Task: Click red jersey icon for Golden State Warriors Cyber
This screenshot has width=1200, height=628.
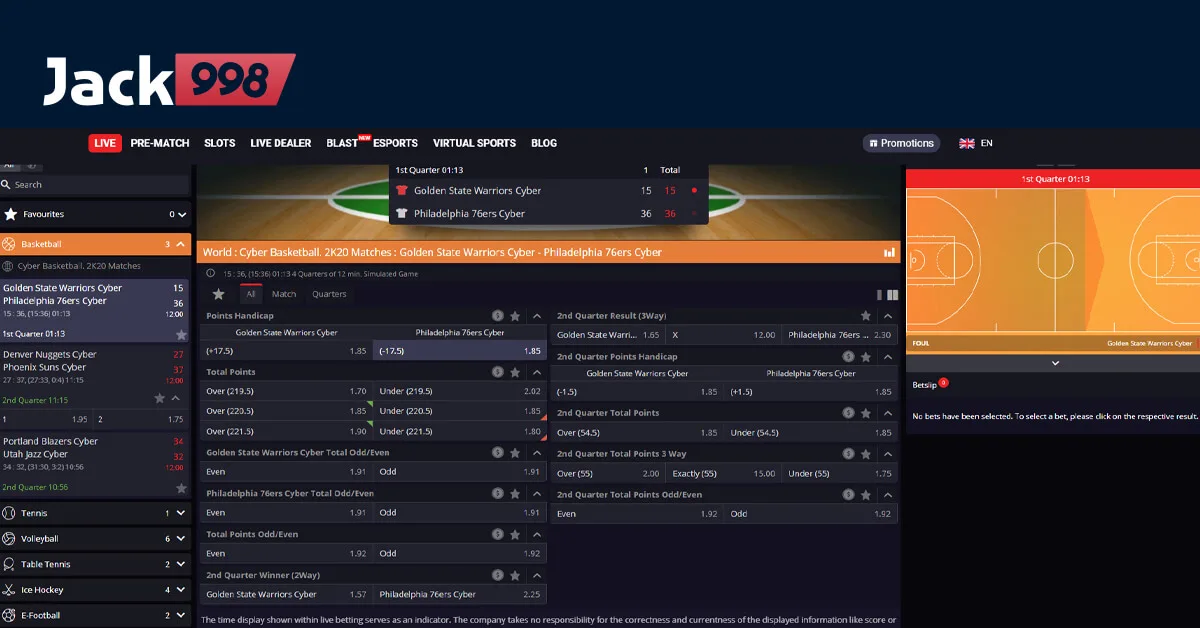Action: tap(402, 190)
